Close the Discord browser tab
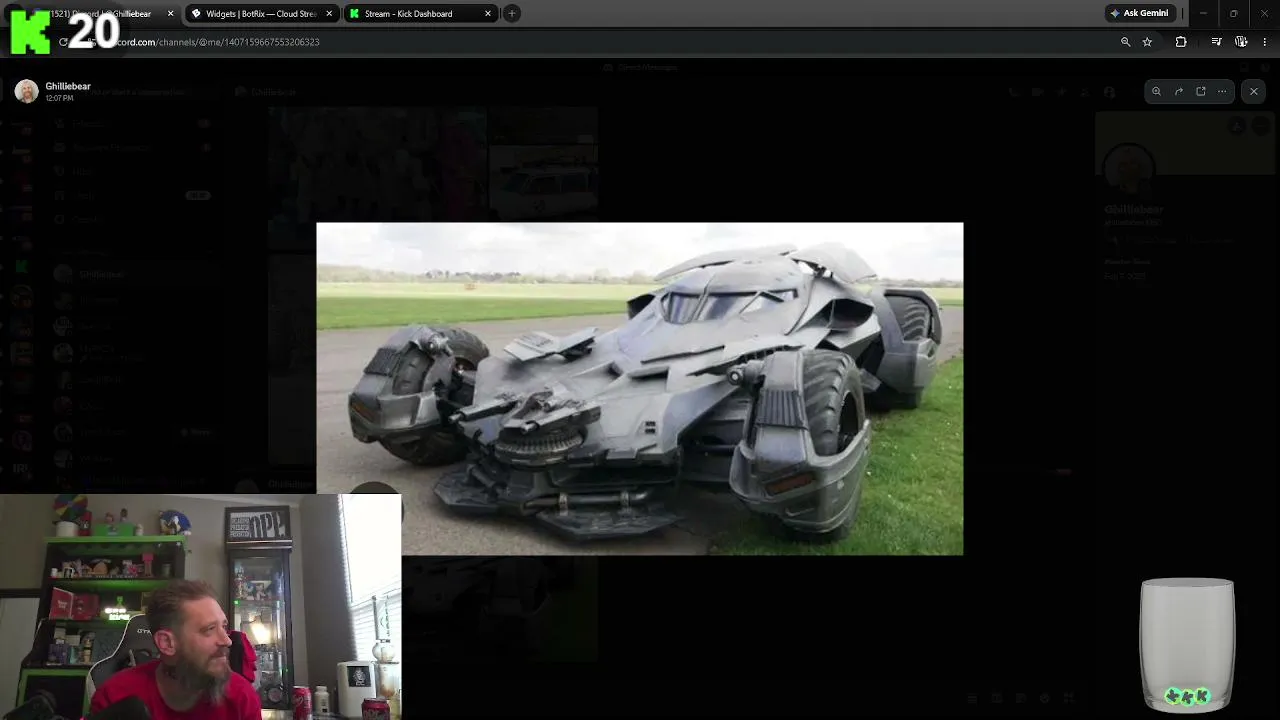 click(x=170, y=14)
